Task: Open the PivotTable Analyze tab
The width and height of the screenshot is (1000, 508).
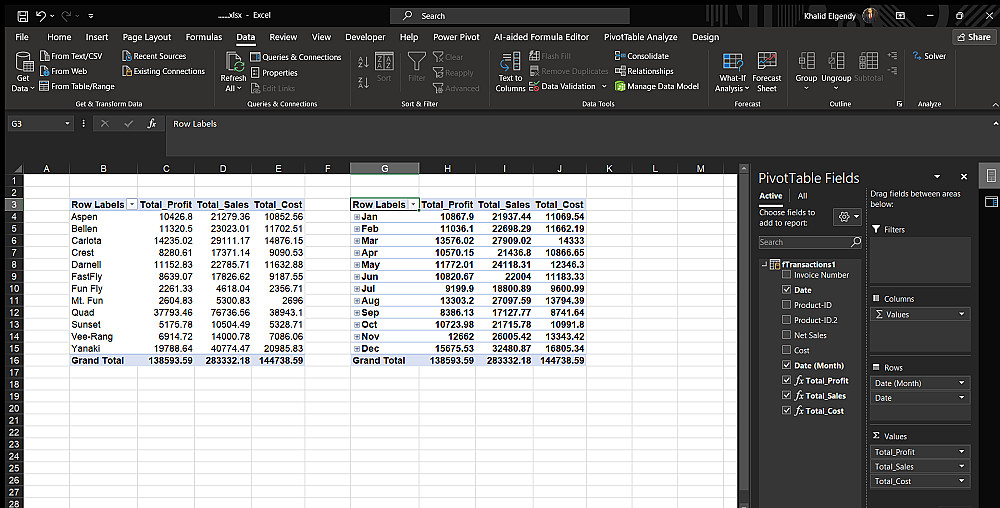Action: pos(640,37)
